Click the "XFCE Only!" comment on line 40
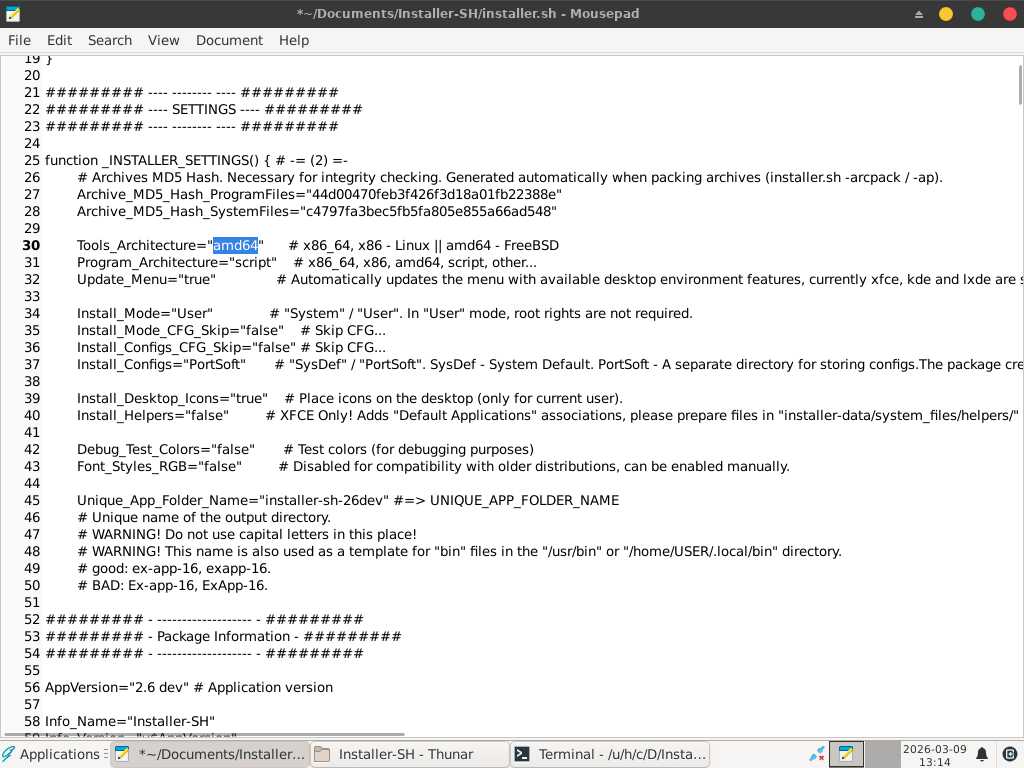Viewport: 1024px width, 768px height. (x=317, y=415)
